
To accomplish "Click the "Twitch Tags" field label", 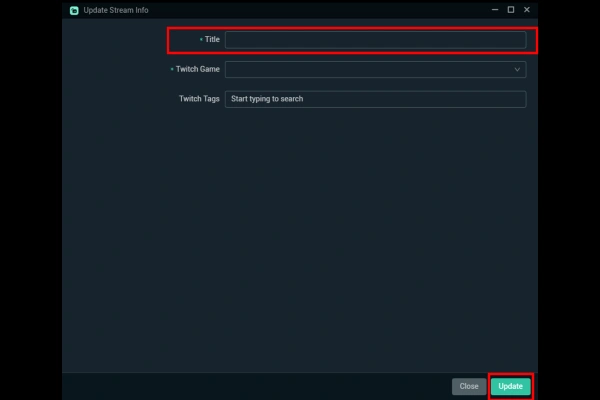I will coord(199,100).
